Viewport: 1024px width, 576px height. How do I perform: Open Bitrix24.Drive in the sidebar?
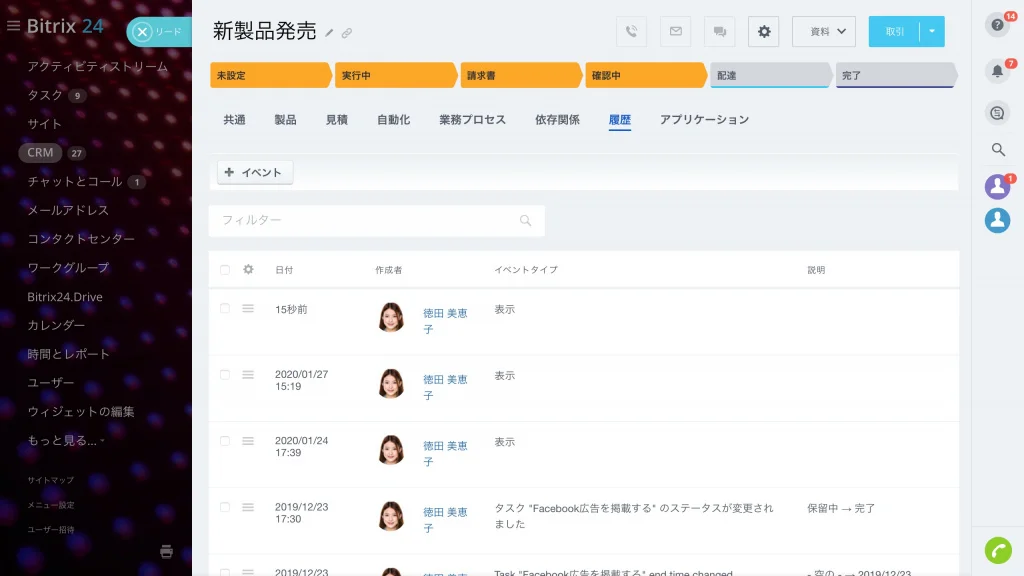point(65,296)
